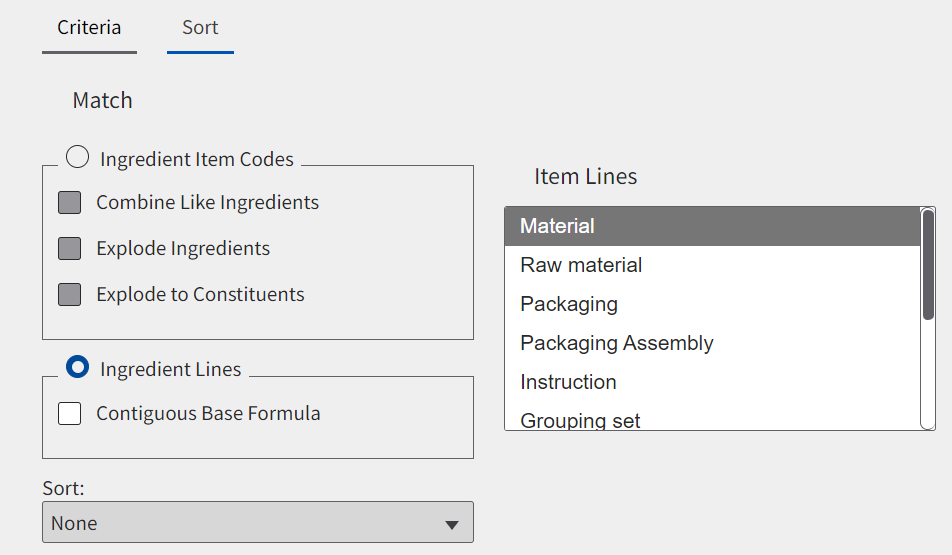
Task: Toggle the Combine Like Ingredients checkbox
Action: tap(70, 202)
